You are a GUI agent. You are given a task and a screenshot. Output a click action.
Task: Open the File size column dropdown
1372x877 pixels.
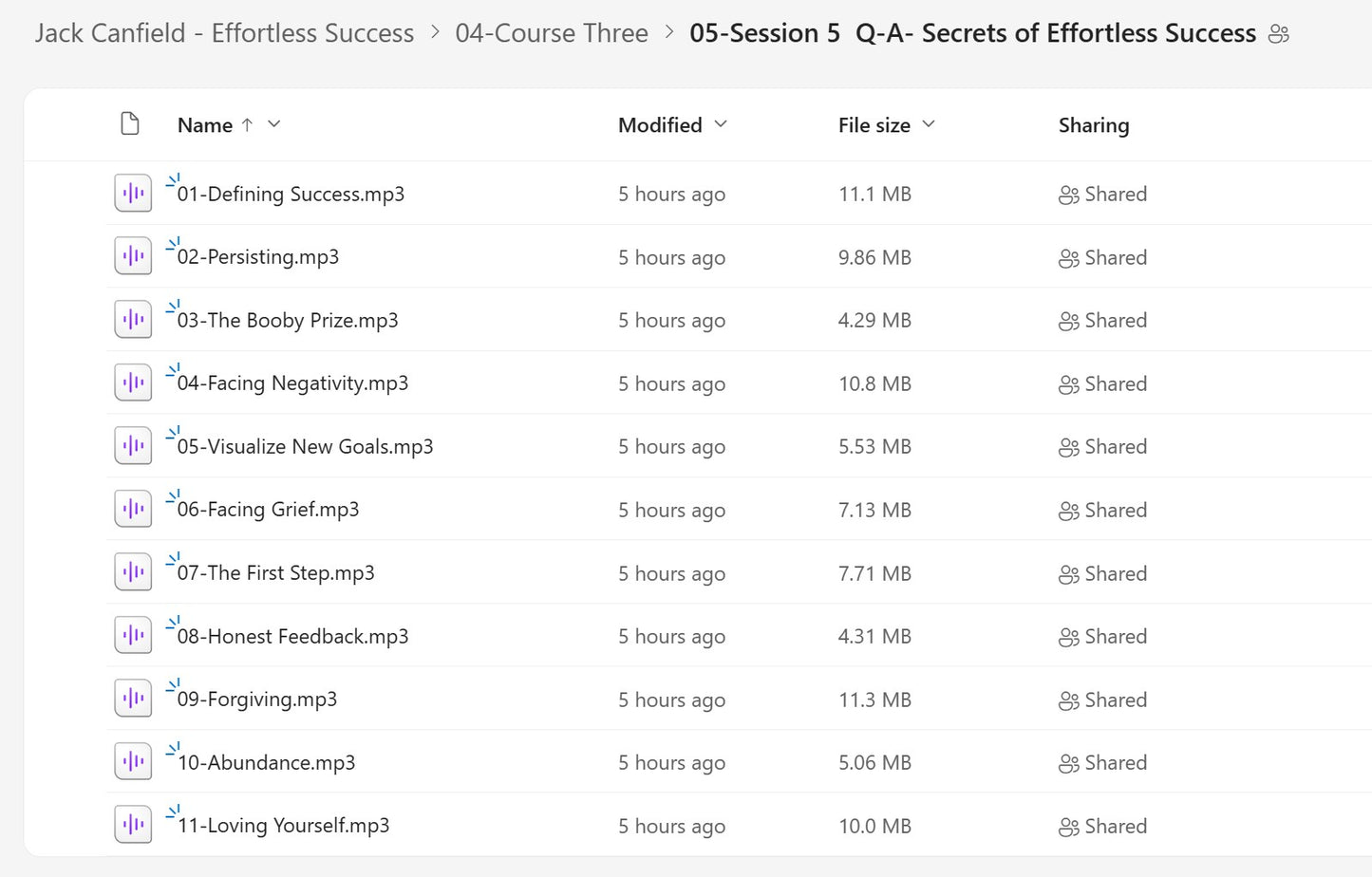[930, 124]
